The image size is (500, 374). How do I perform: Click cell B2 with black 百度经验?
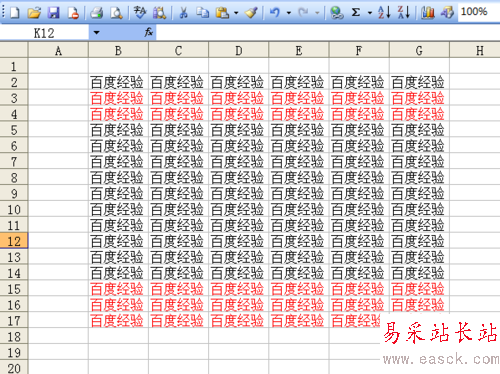pos(118,82)
